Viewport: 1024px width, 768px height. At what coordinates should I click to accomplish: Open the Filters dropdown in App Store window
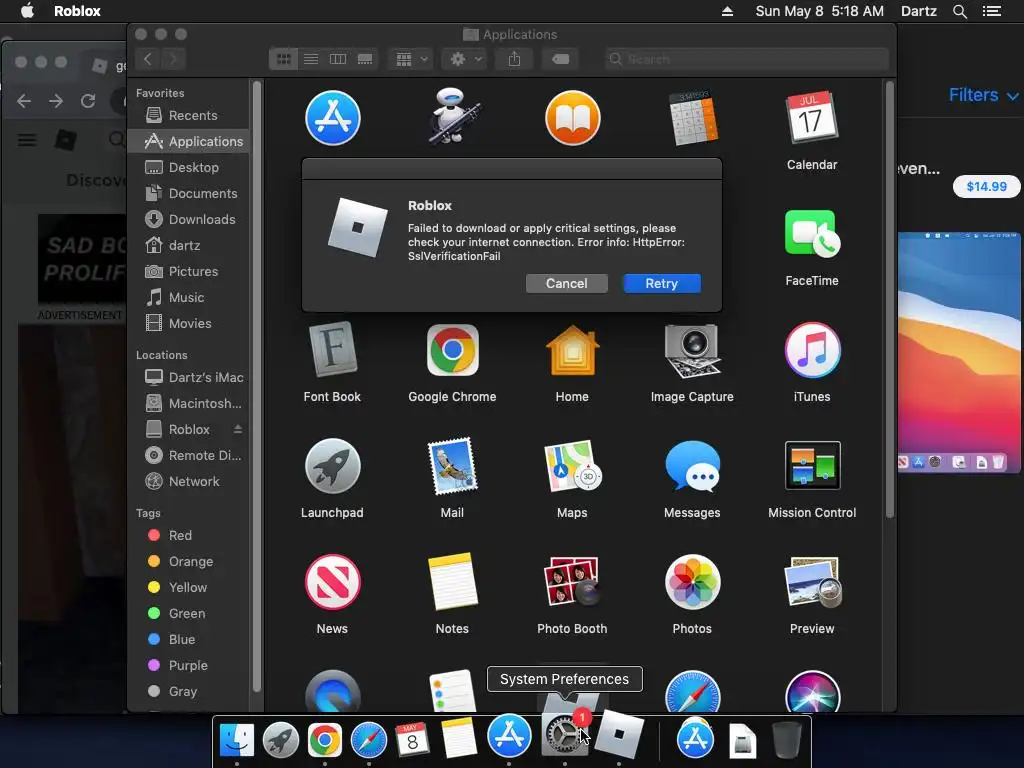click(983, 95)
